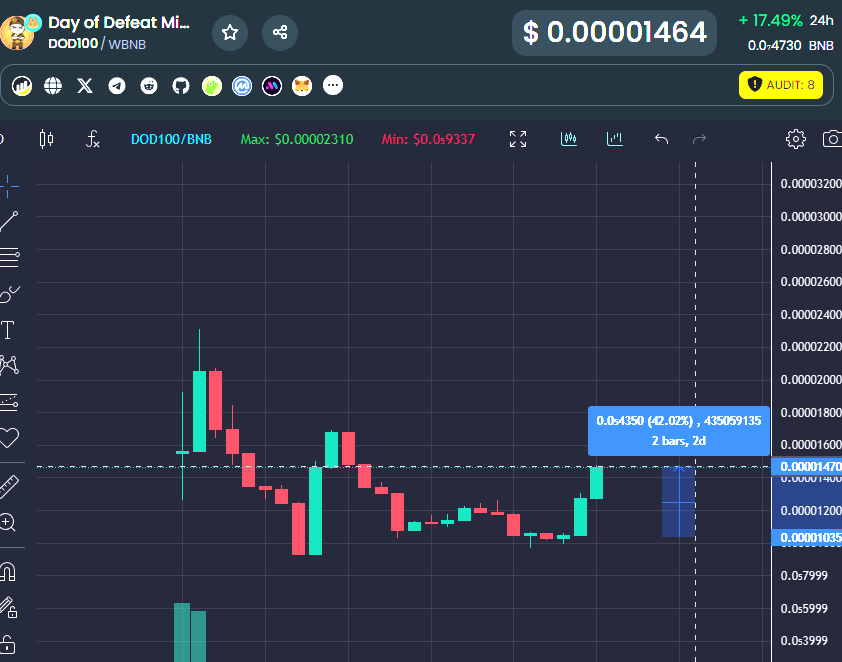The image size is (842, 662).
Task: Select the crosshair cursor tool
Action: [10, 185]
